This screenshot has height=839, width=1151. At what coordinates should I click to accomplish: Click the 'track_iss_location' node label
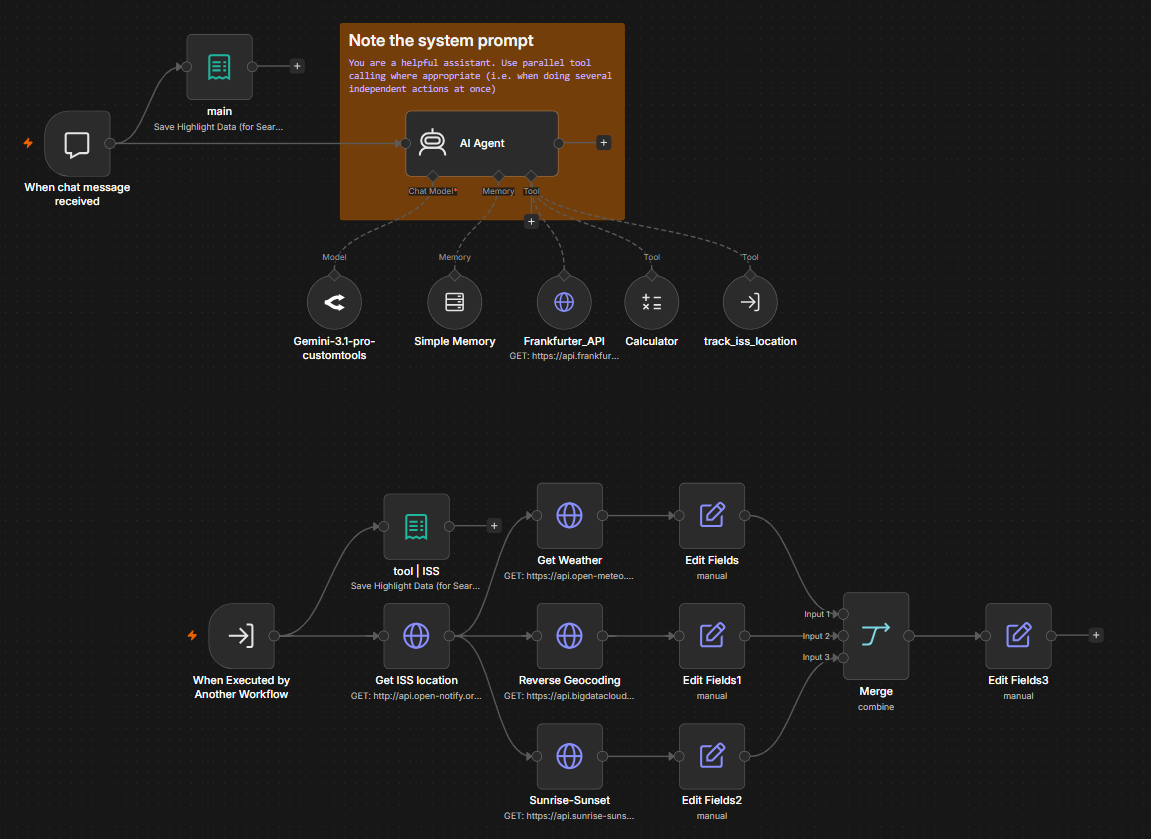750,341
